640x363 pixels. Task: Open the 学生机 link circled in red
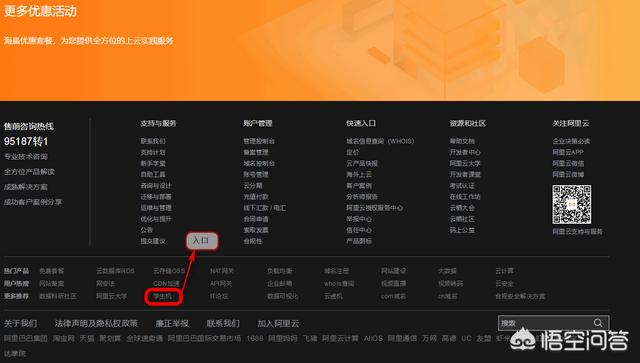pos(162,296)
